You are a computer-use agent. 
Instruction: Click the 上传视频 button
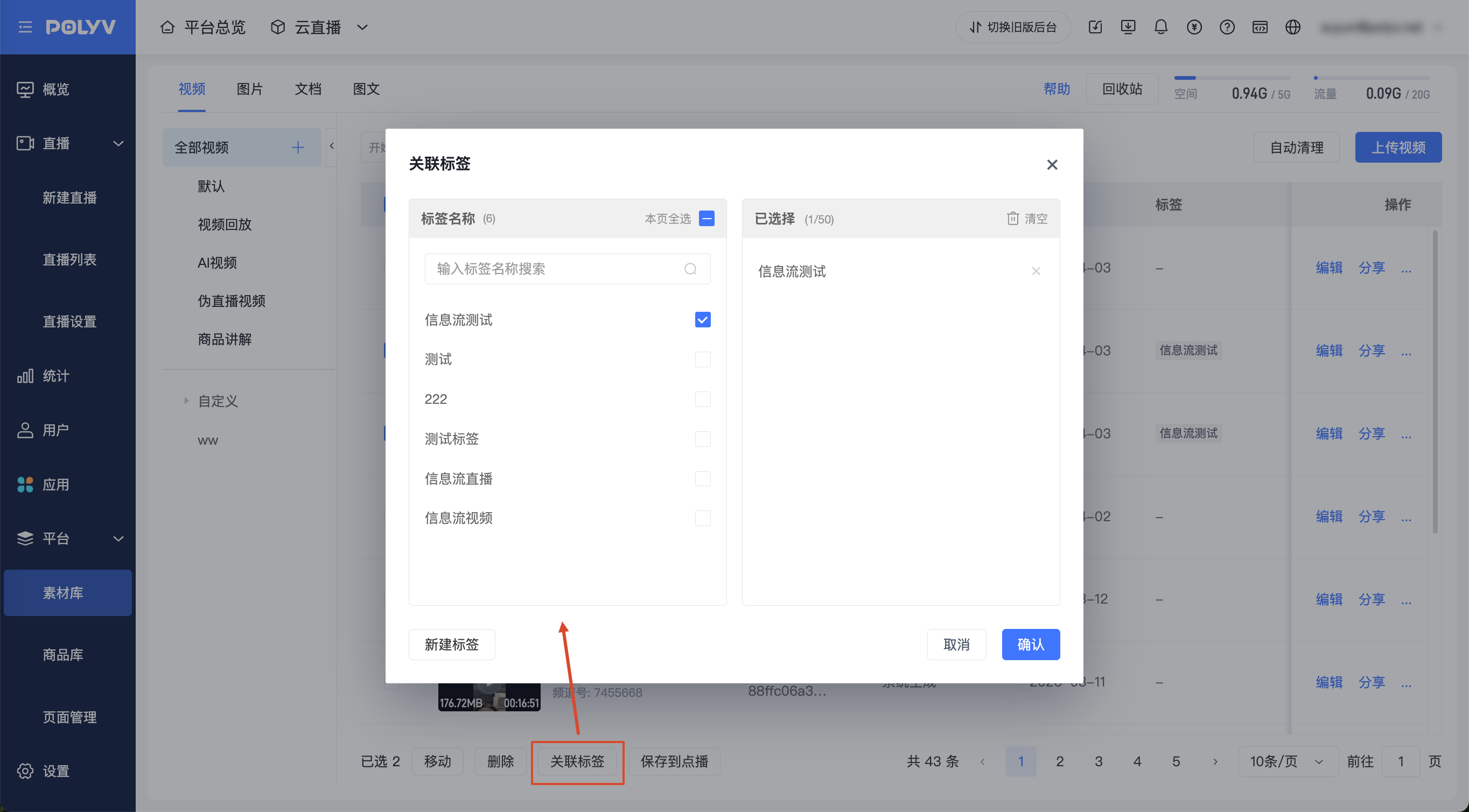[x=1398, y=148]
